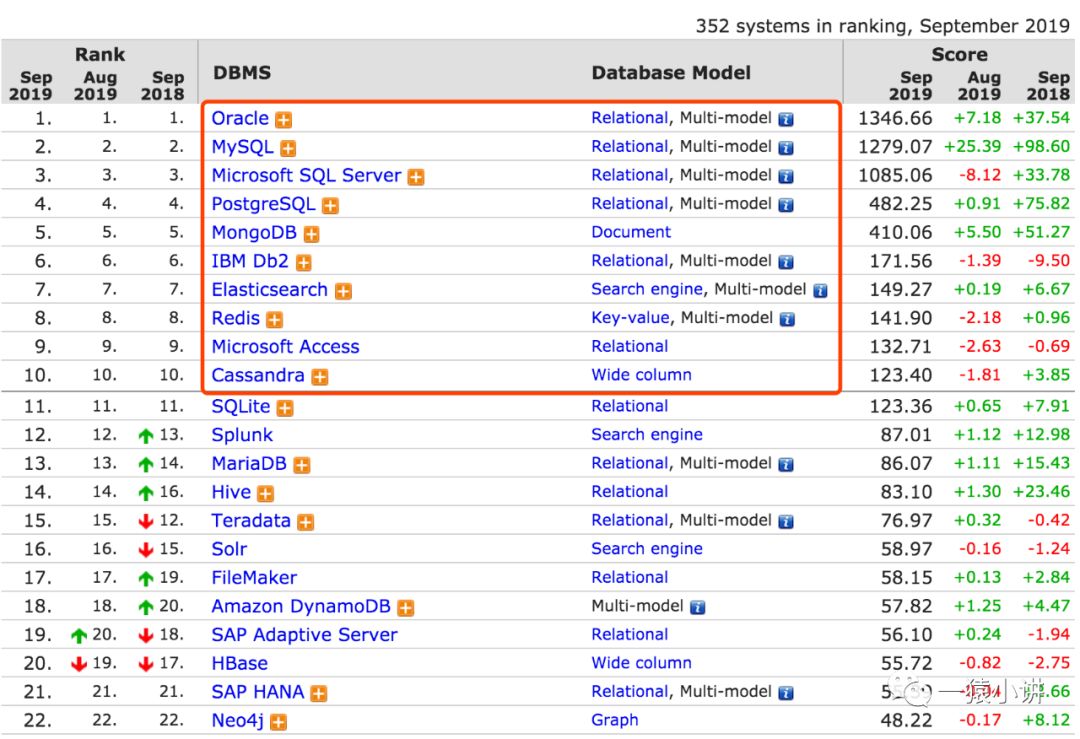Open the Neo4j link
This screenshot has height=739, width=1080.
click(x=238, y=720)
